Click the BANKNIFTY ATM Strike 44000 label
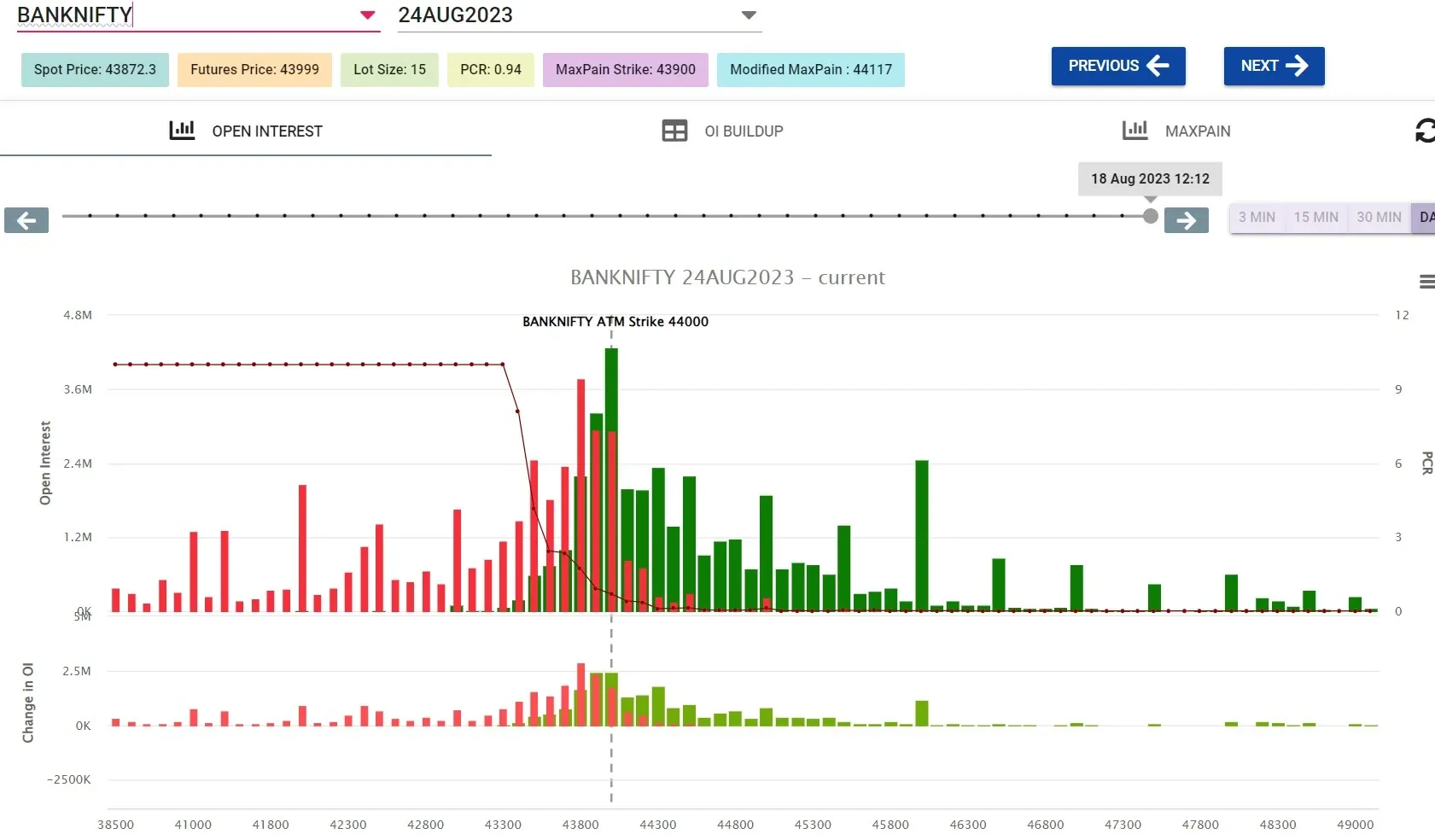 (615, 322)
